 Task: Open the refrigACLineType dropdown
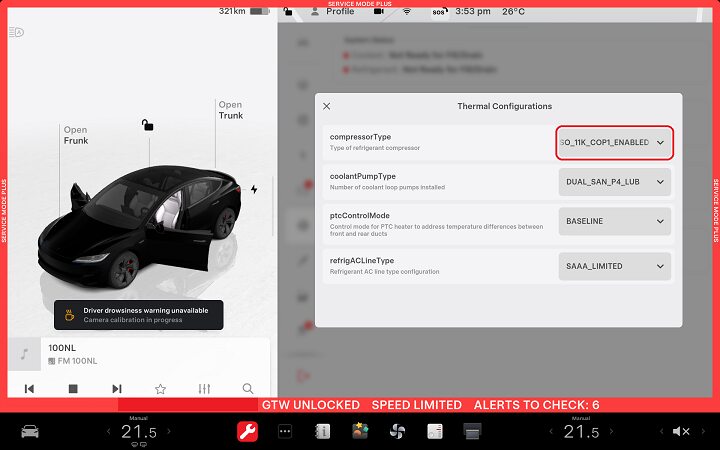tap(615, 266)
